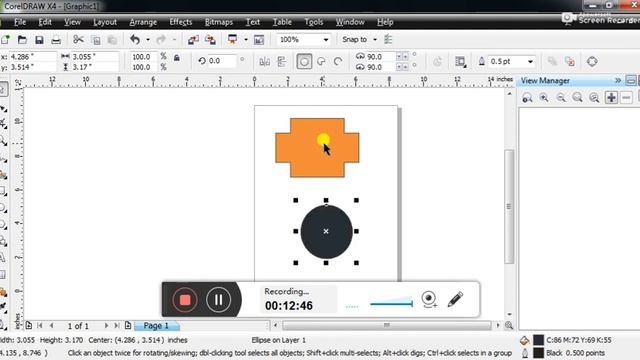The width and height of the screenshot is (640, 360).
Task: Click the Redo arrow icon
Action: click(x=161, y=40)
